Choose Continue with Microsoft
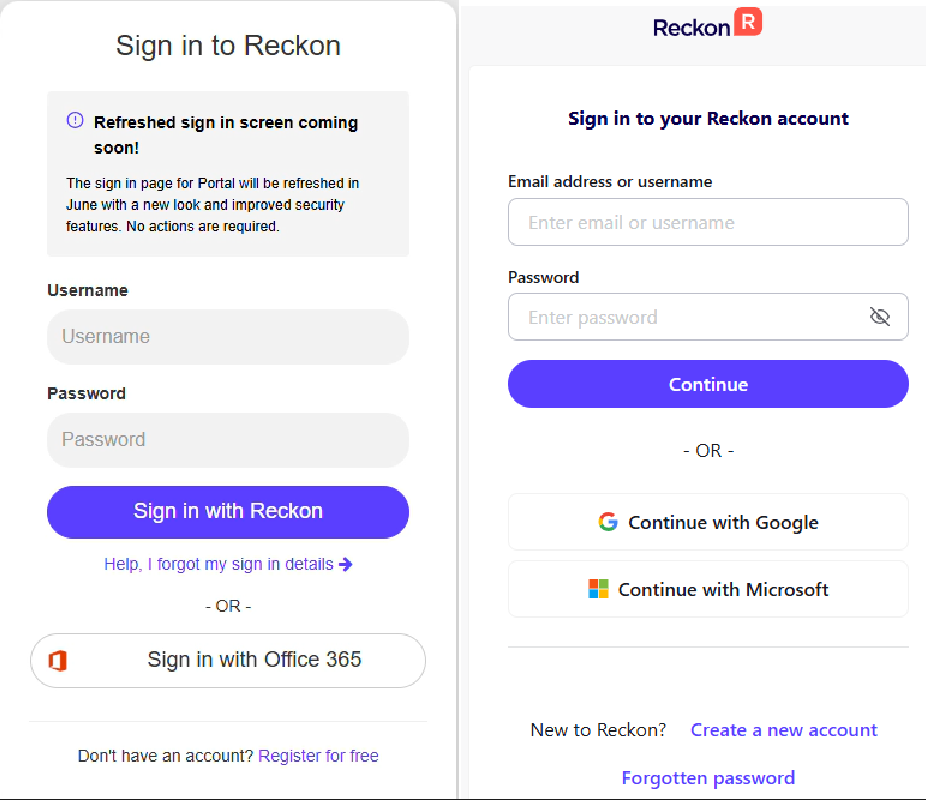Viewport: 926px width, 800px height. pyautogui.click(x=708, y=589)
